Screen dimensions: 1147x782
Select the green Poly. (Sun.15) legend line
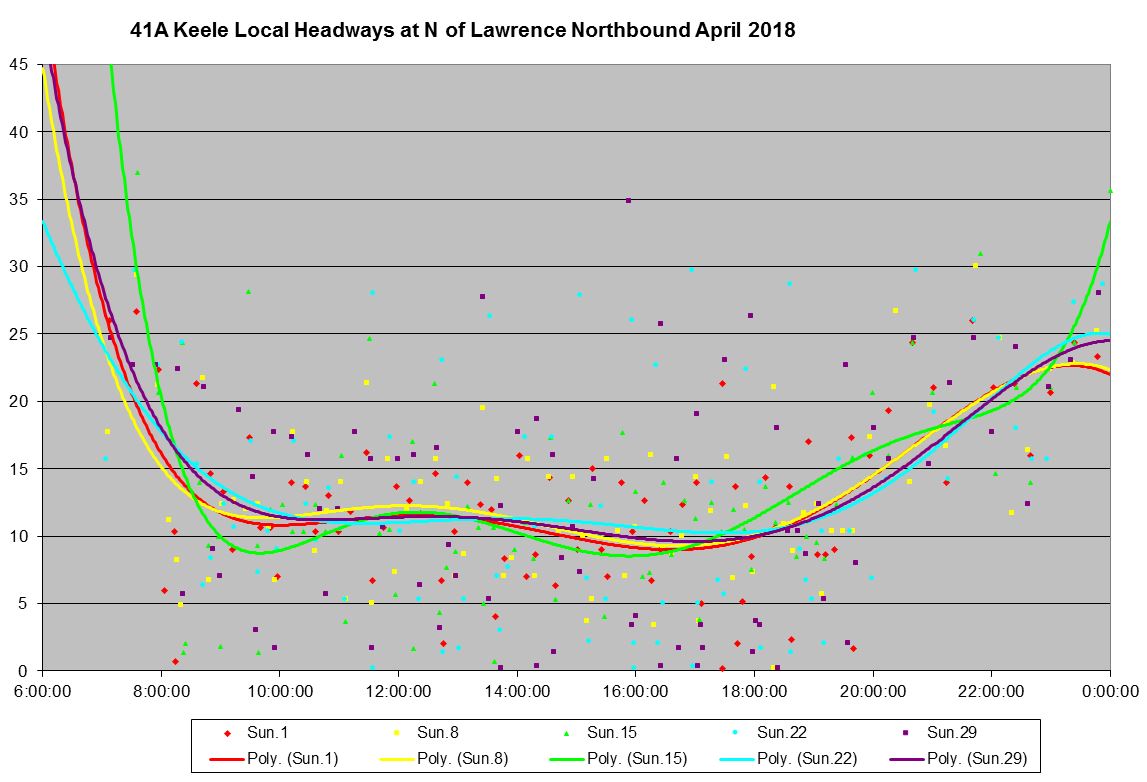click(568, 758)
